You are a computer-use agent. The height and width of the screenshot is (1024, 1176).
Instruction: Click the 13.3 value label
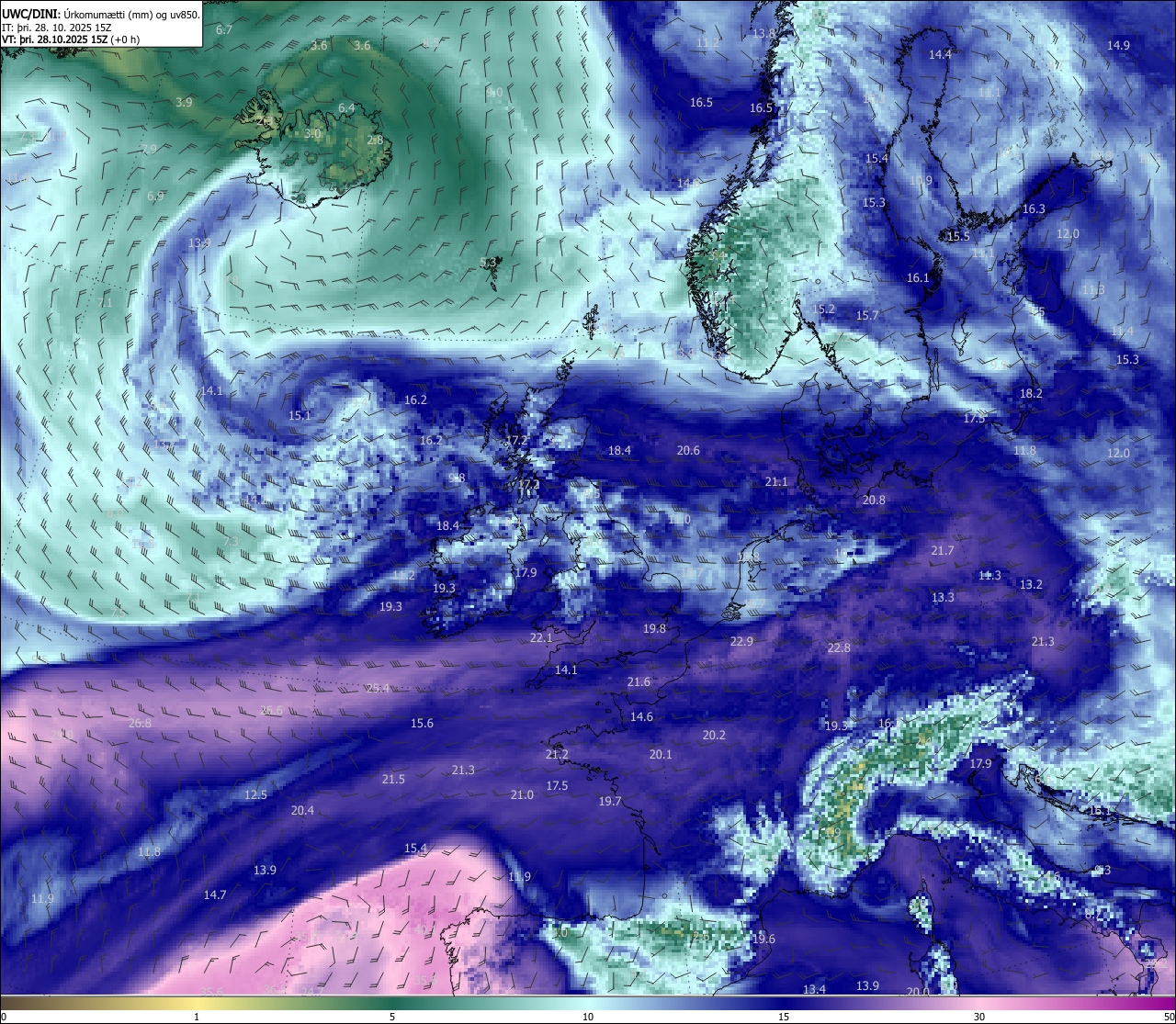943,598
